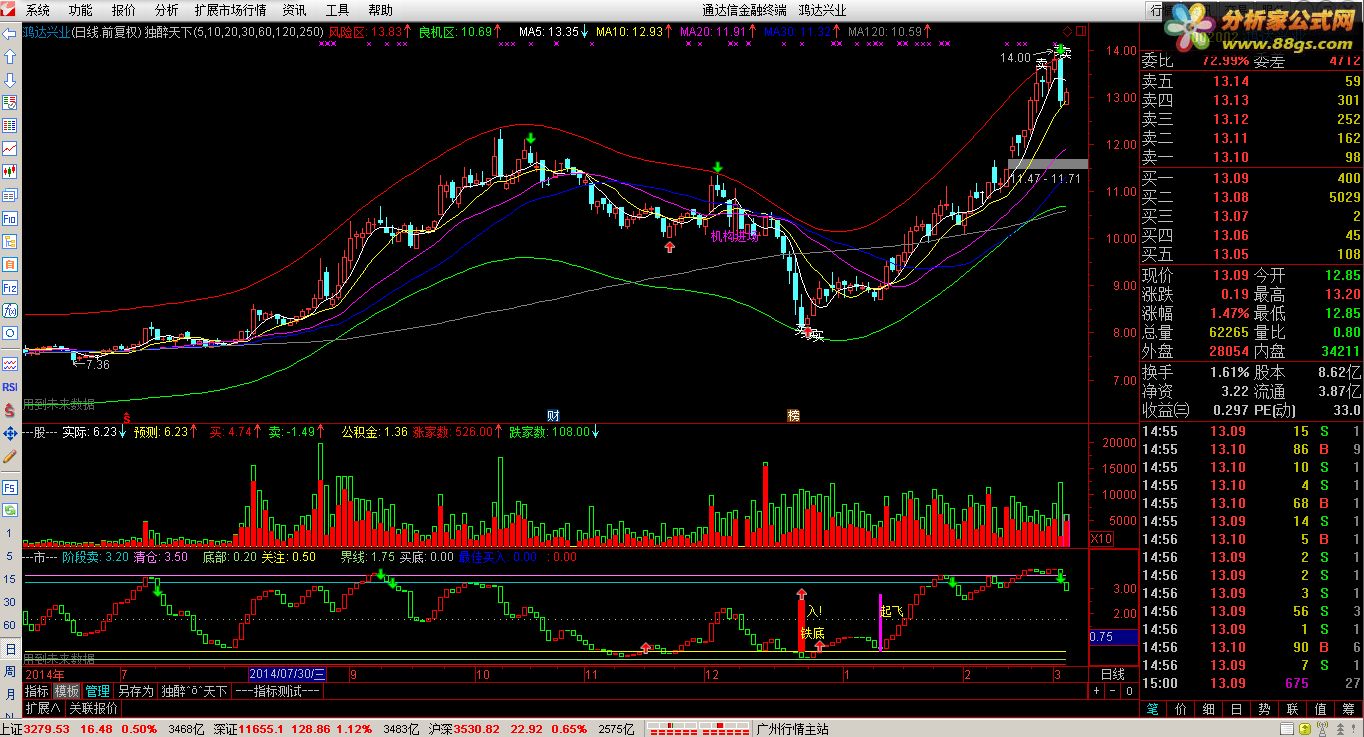The image size is (1364, 737).
Task: Open the 工具 menu
Action: pos(338,10)
